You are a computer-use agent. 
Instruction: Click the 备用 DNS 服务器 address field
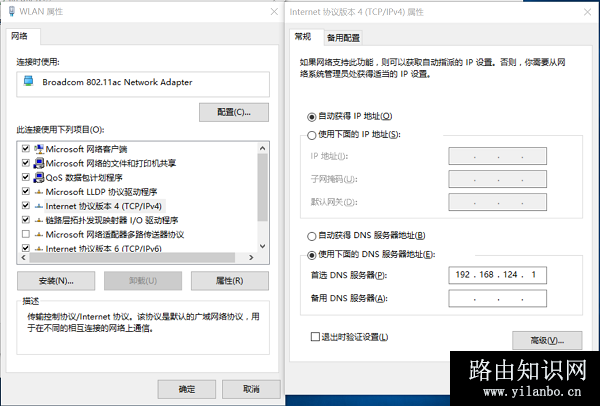pyautogui.click(x=497, y=298)
